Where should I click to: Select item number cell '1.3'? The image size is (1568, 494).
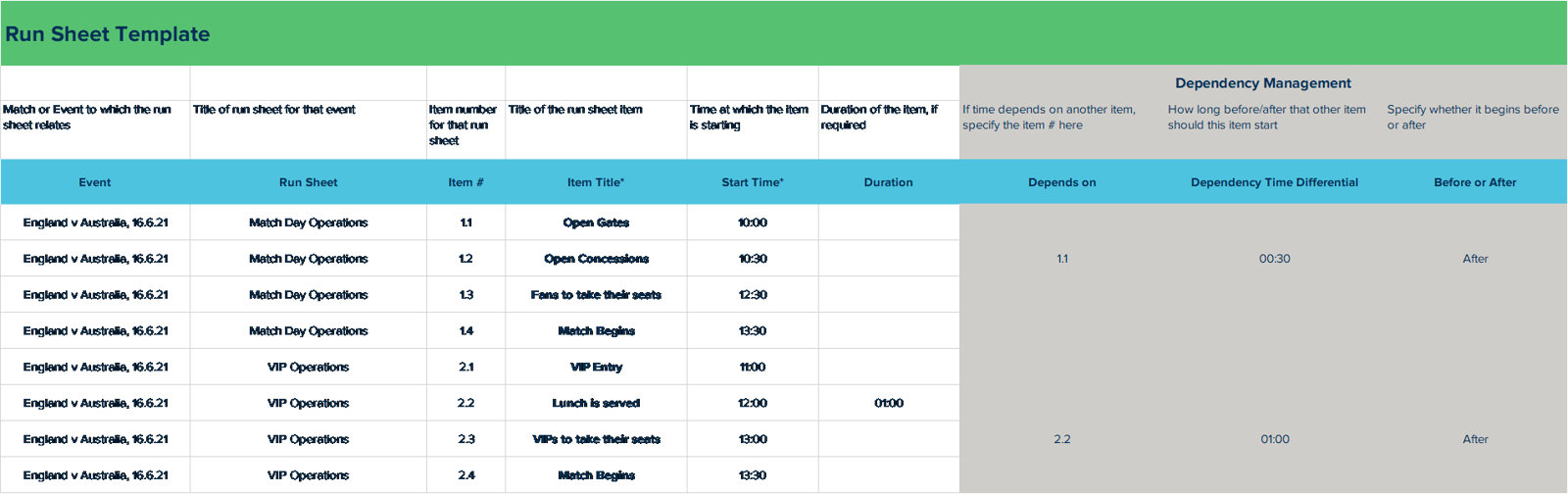pyautogui.click(x=465, y=295)
